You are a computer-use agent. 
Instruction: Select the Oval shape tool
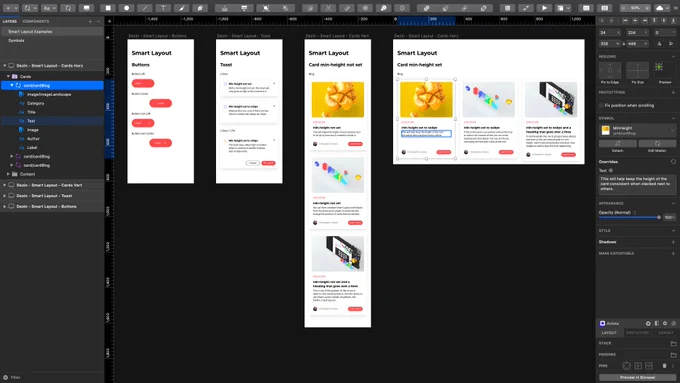click(127, 8)
